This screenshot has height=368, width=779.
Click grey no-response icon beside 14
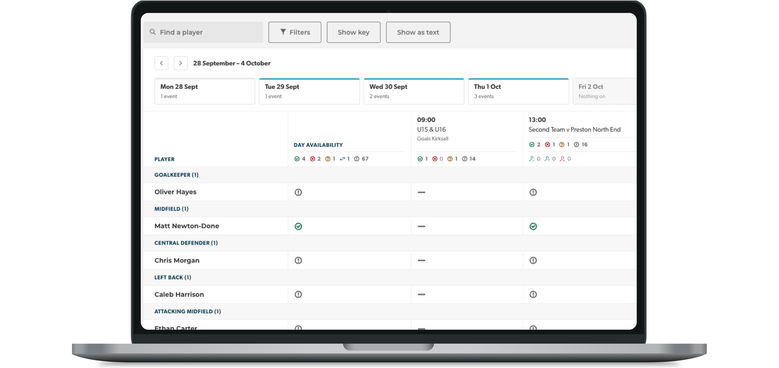point(465,159)
